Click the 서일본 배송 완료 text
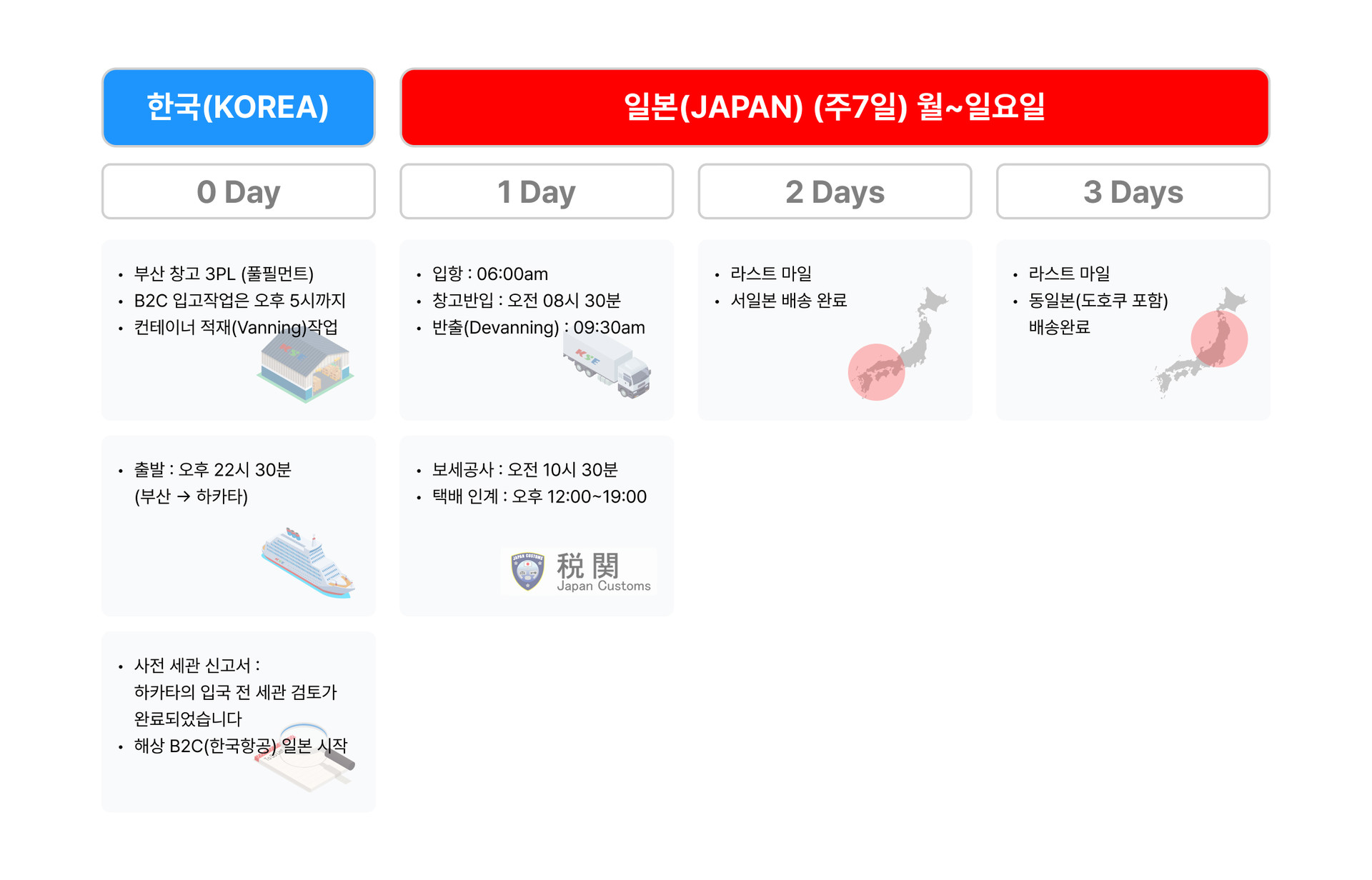 click(x=788, y=301)
